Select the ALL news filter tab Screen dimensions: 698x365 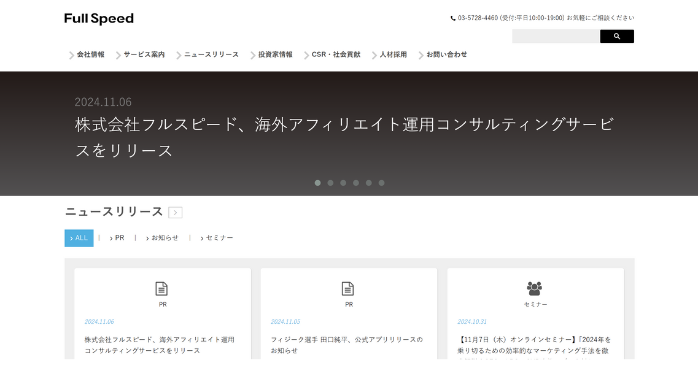[79, 238]
